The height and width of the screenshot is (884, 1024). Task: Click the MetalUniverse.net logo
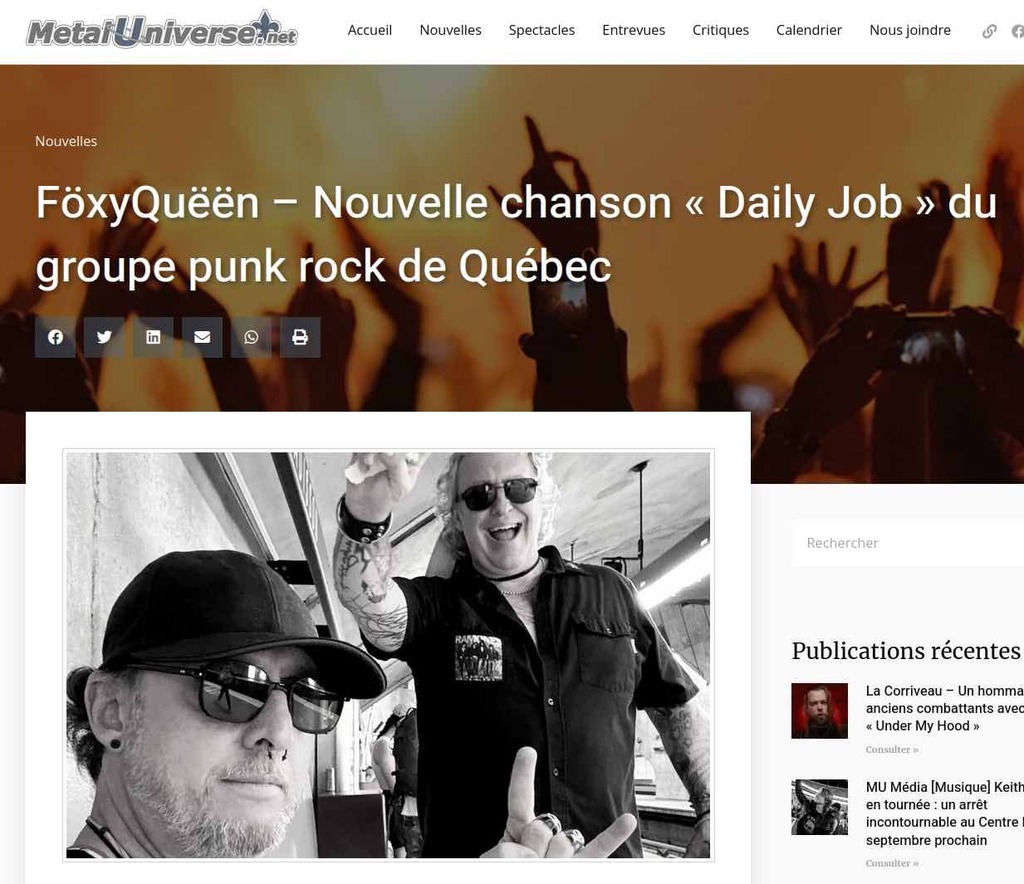click(162, 29)
